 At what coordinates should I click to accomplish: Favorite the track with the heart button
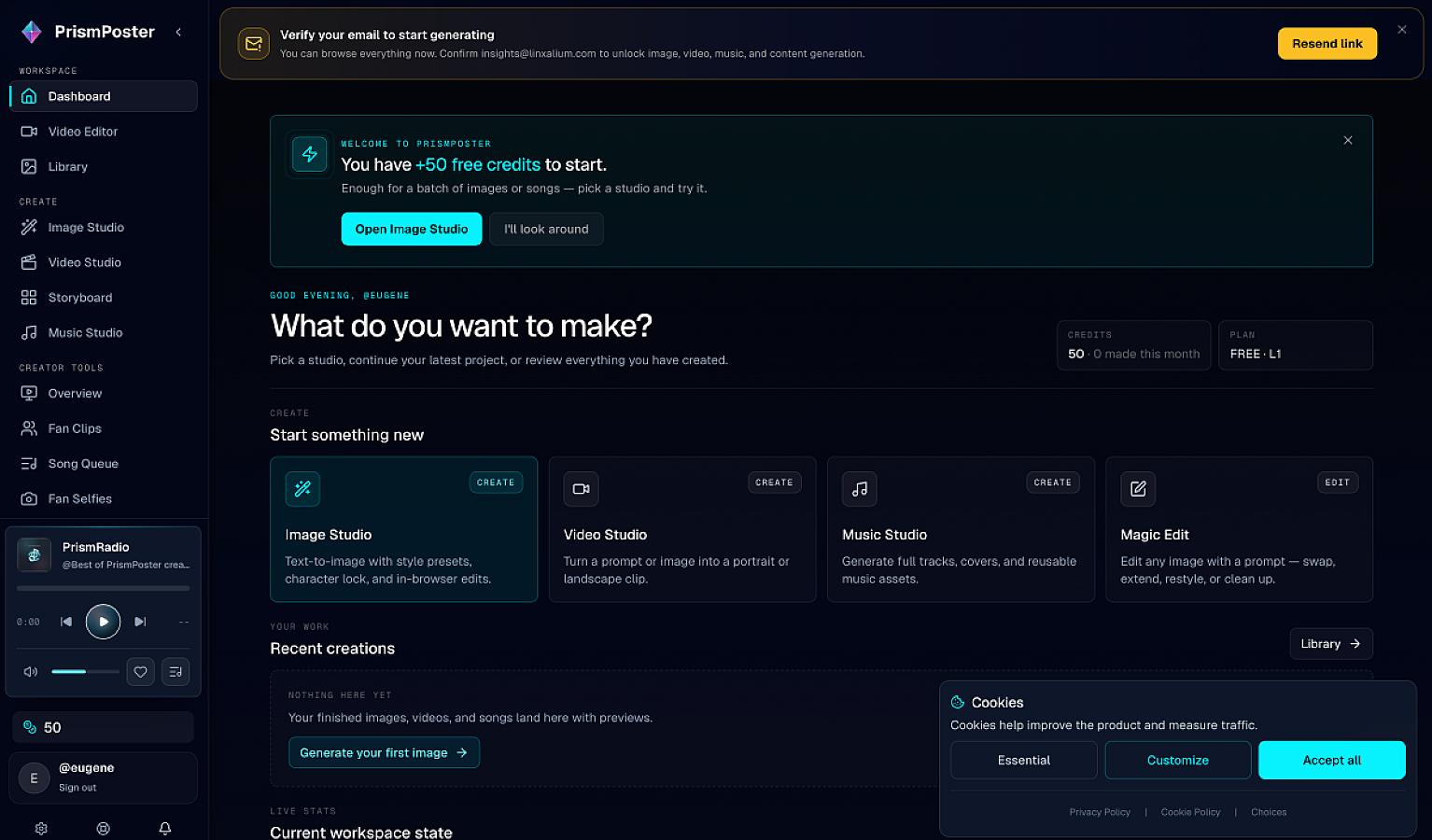pos(140,672)
